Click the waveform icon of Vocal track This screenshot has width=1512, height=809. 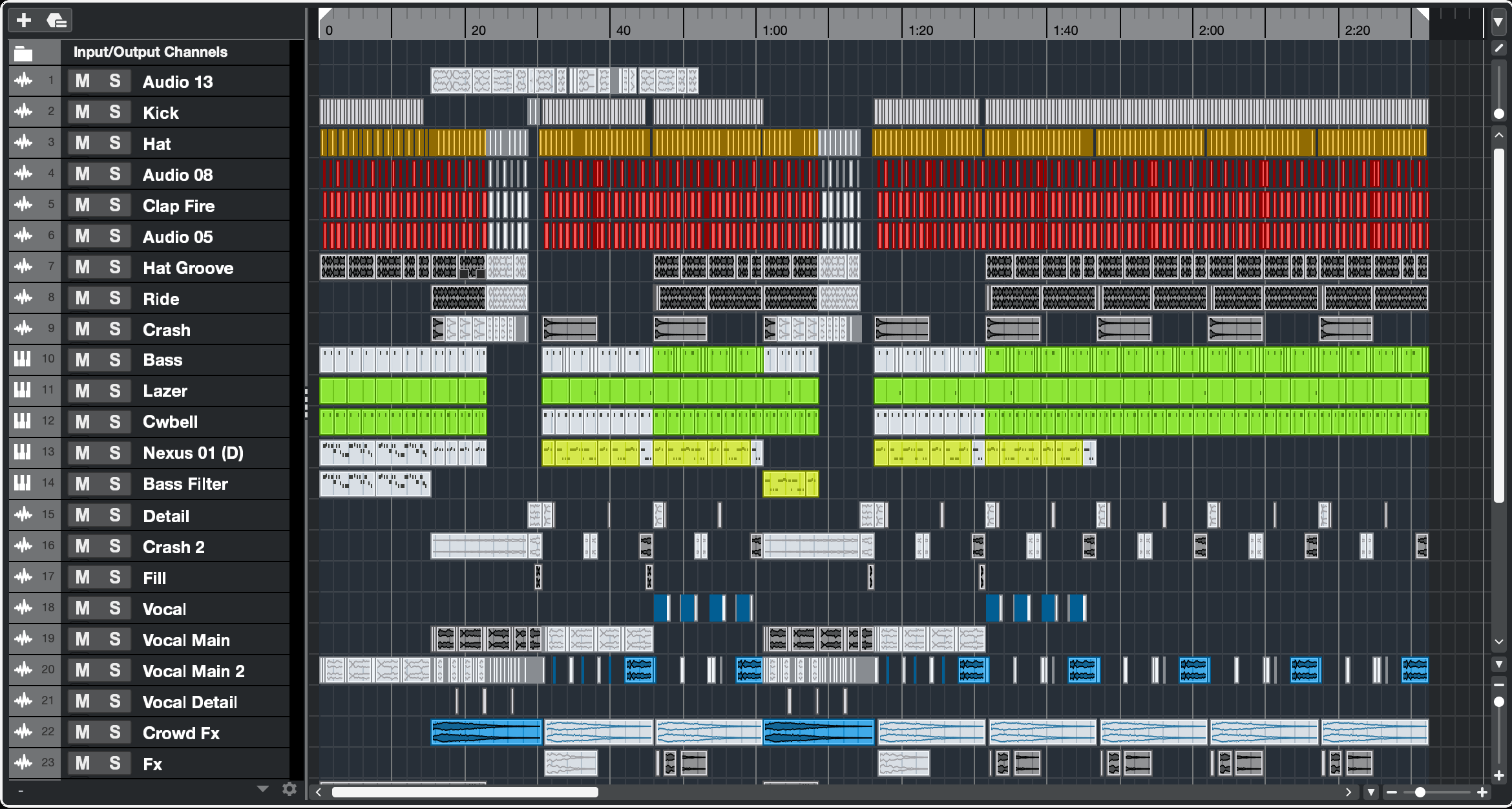24,608
